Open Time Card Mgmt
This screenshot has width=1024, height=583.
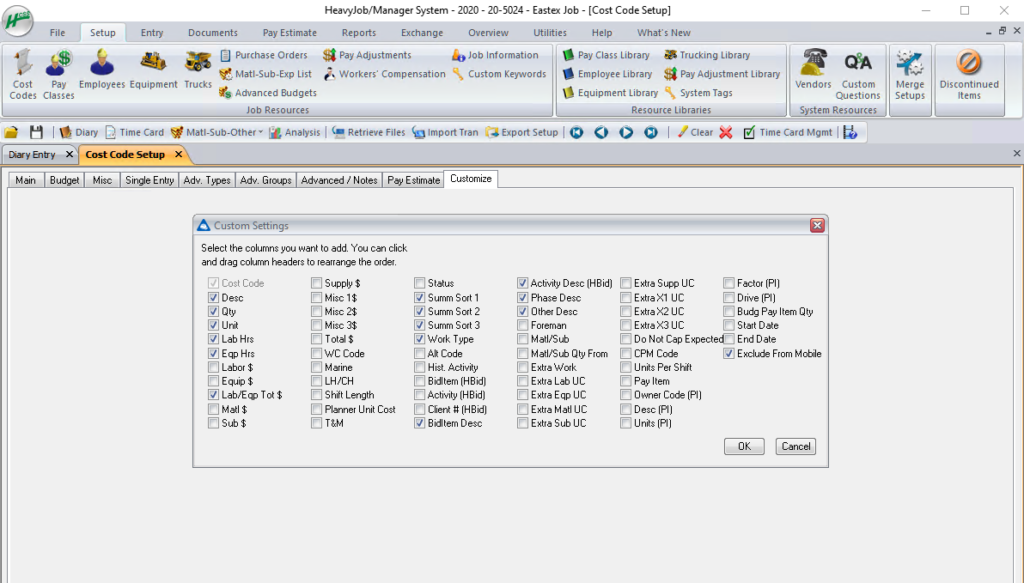coord(788,132)
